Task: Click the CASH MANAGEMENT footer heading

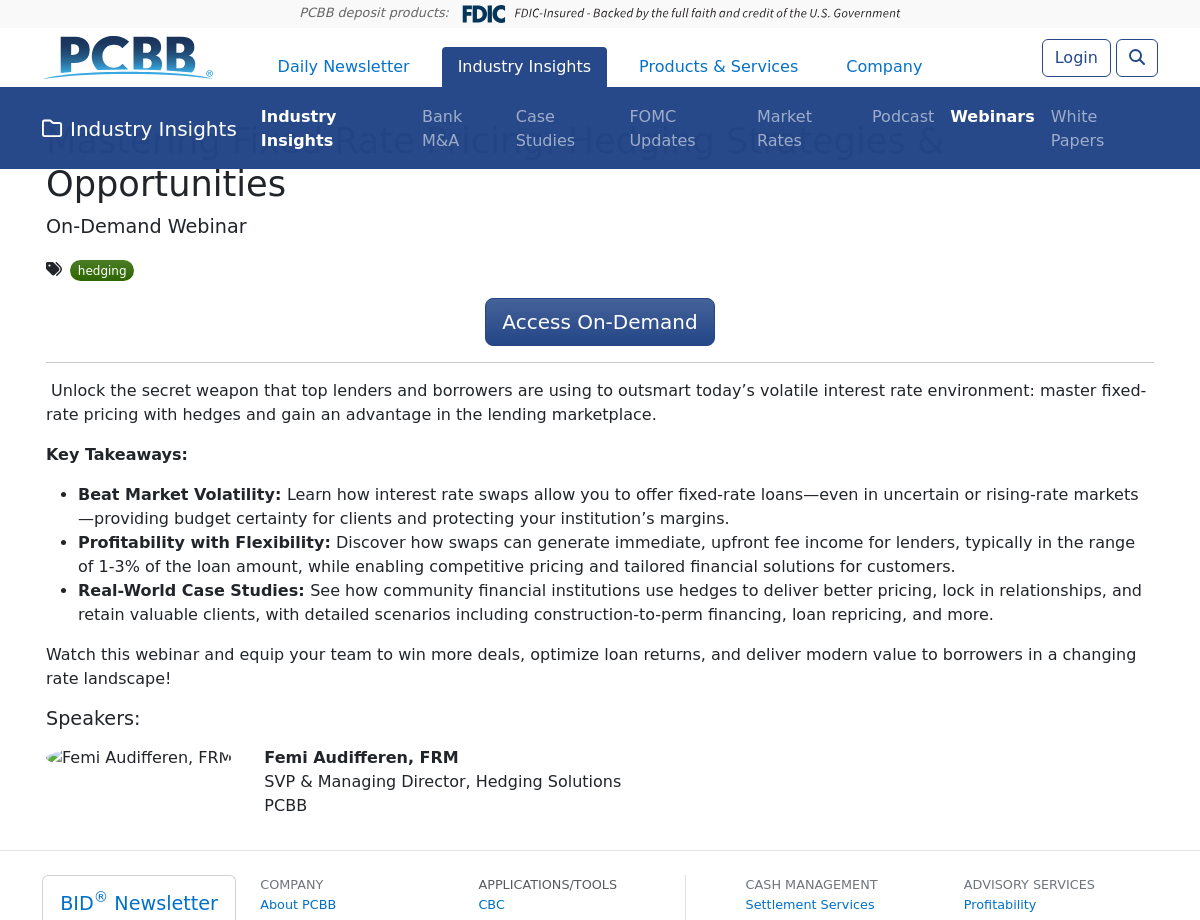Action: tap(811, 885)
